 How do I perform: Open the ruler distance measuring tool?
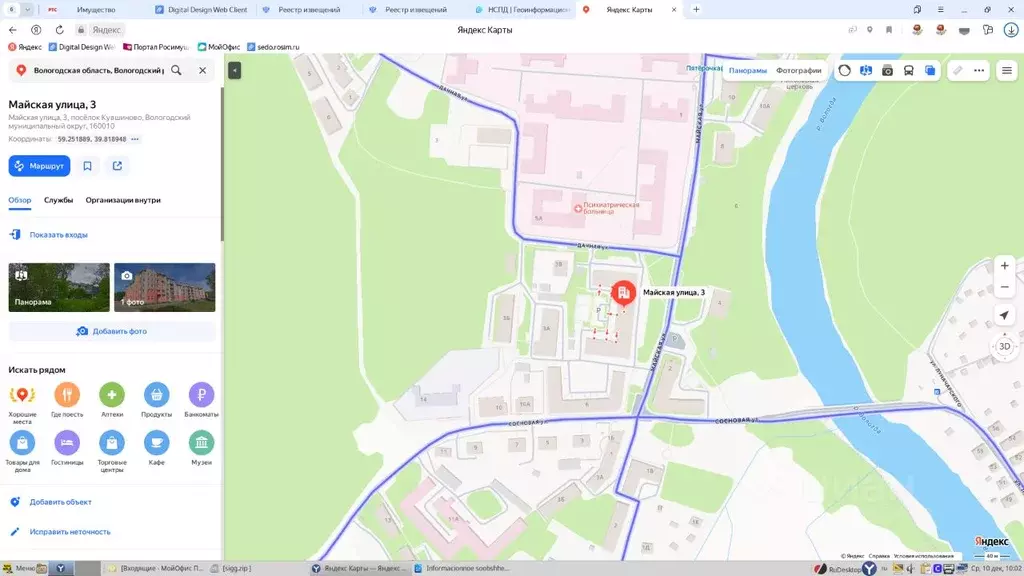coord(957,71)
